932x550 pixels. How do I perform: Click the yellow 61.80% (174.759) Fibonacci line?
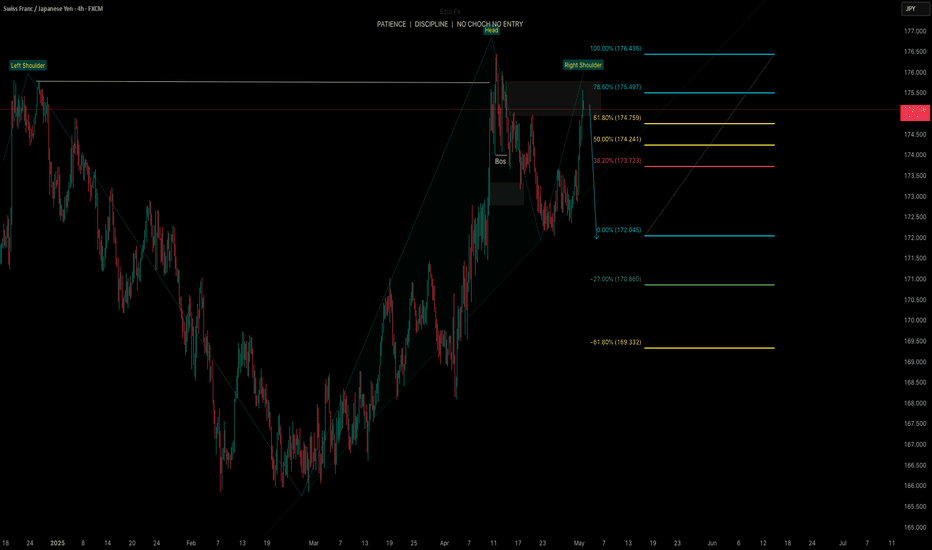709,124
